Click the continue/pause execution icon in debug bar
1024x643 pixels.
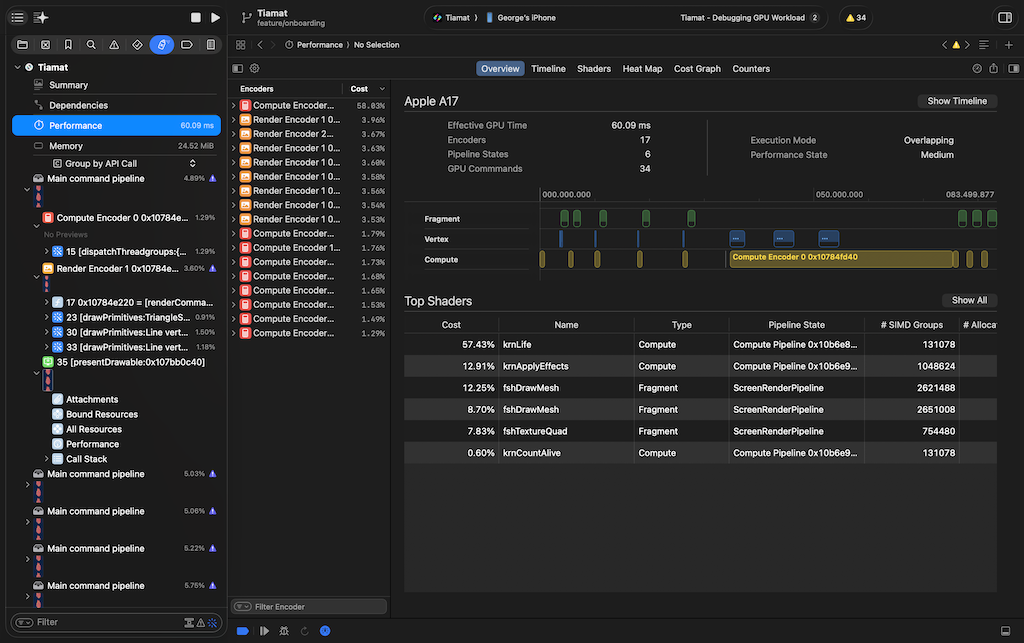[x=264, y=631]
